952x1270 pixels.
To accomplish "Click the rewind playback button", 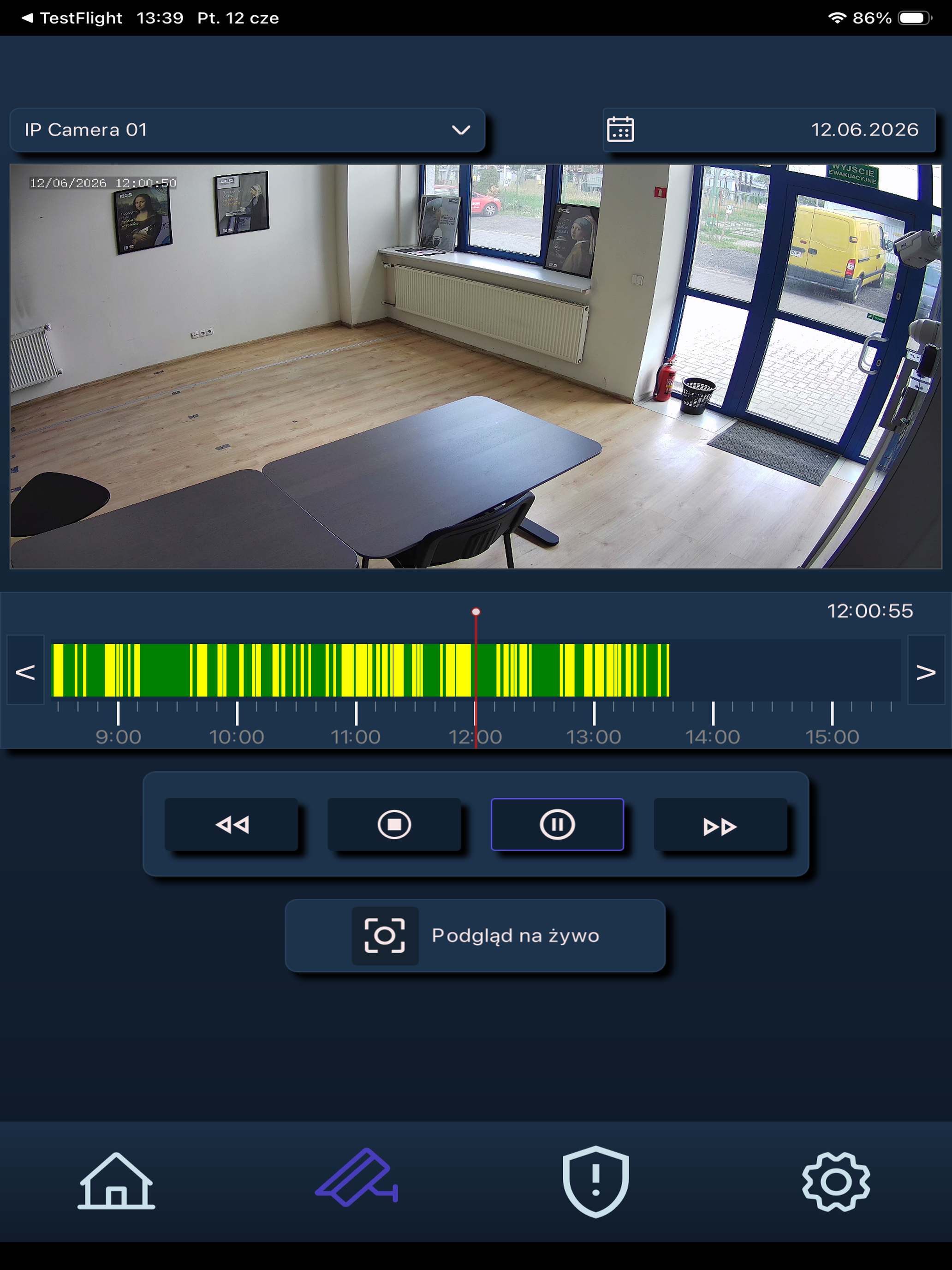I will click(x=232, y=825).
